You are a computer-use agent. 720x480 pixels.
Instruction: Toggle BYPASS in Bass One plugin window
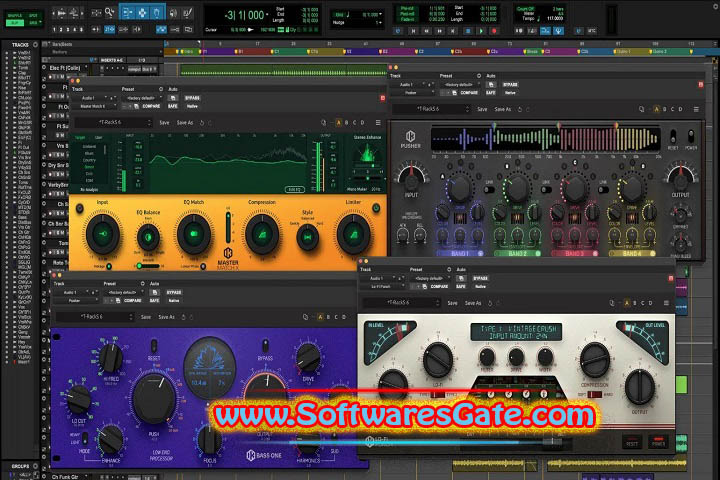(174, 292)
